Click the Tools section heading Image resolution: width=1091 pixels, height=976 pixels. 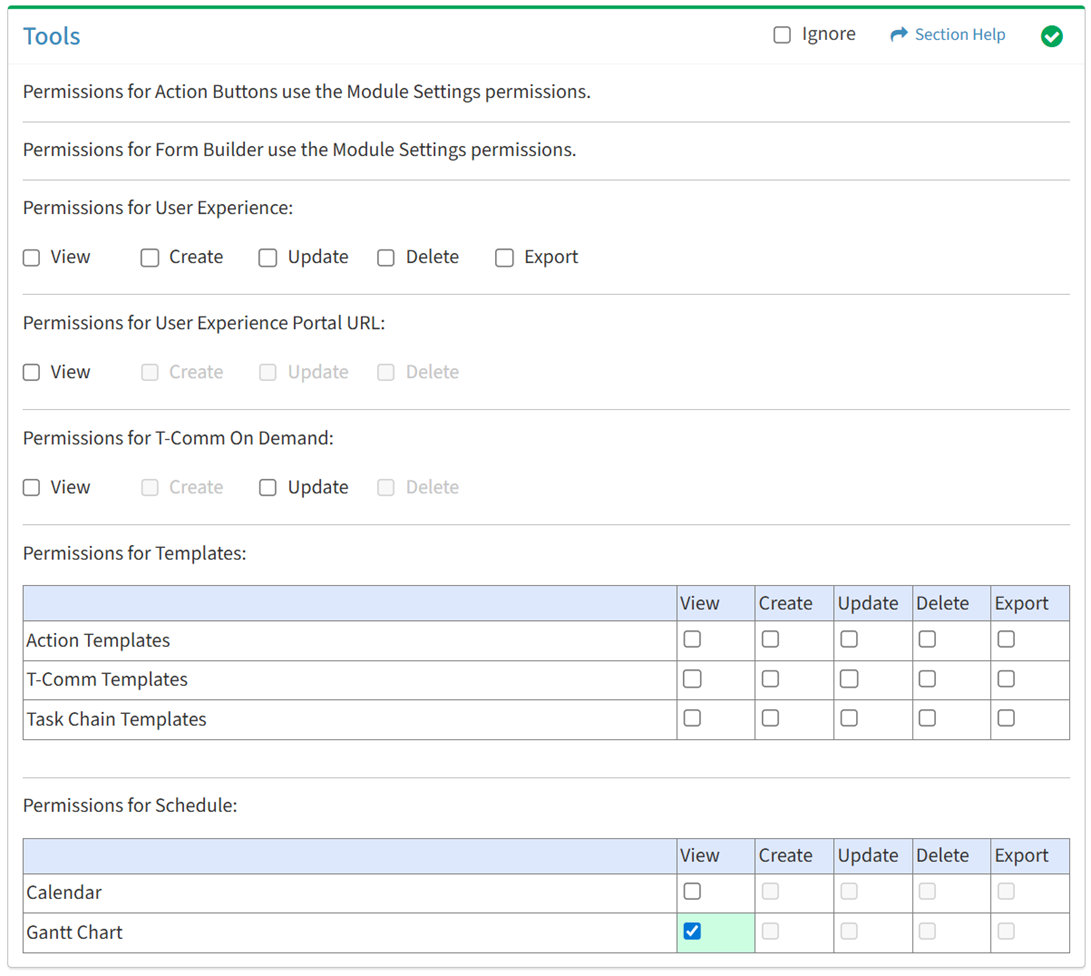[52, 37]
